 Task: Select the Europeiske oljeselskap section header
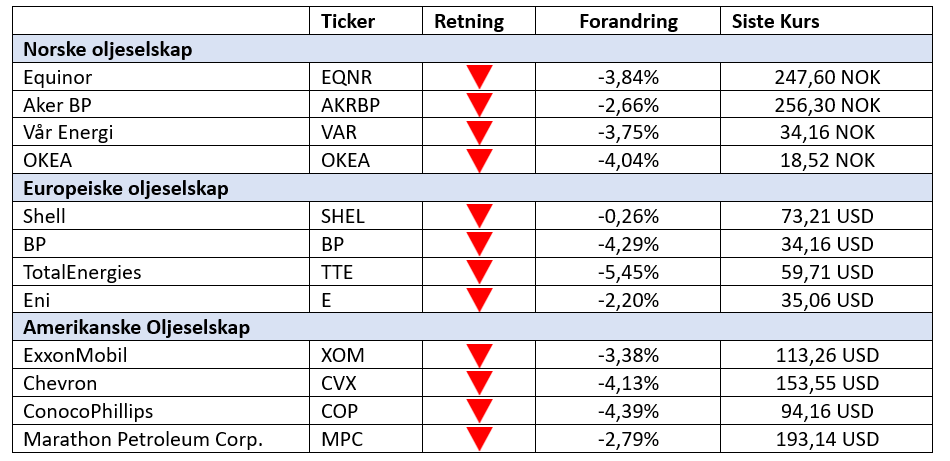(126, 188)
